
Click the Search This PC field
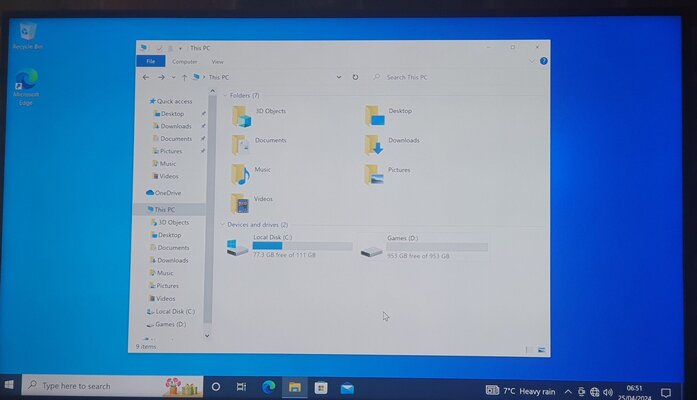tap(458, 77)
